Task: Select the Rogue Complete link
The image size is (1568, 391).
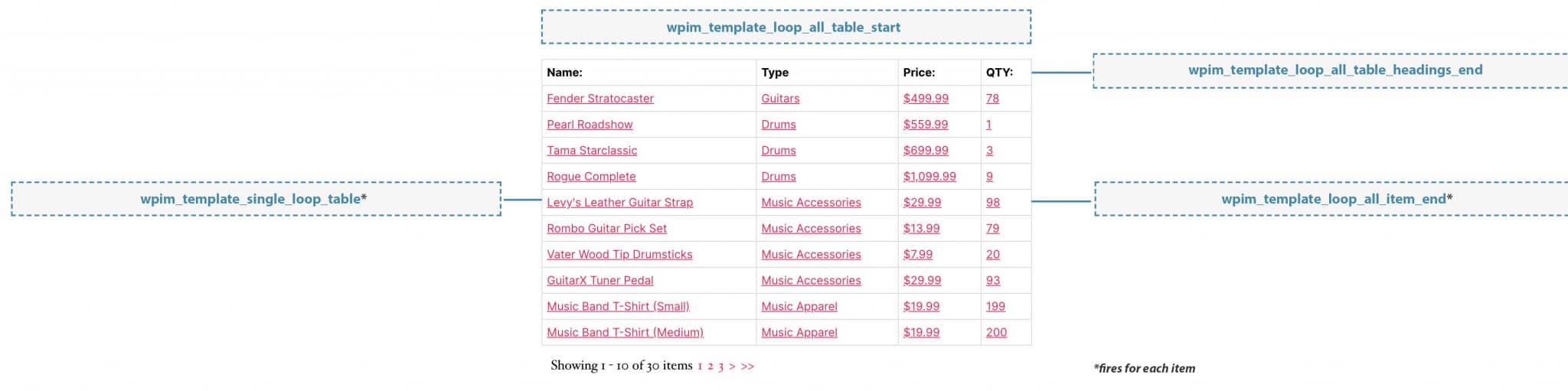Action: tap(591, 177)
